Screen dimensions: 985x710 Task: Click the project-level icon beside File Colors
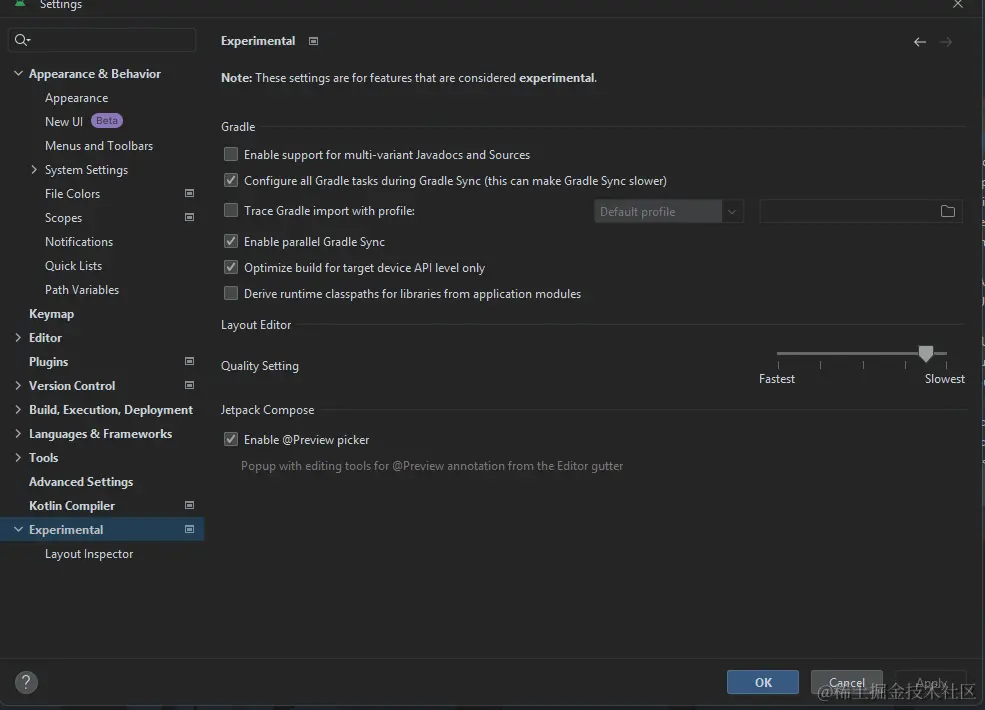click(x=190, y=193)
